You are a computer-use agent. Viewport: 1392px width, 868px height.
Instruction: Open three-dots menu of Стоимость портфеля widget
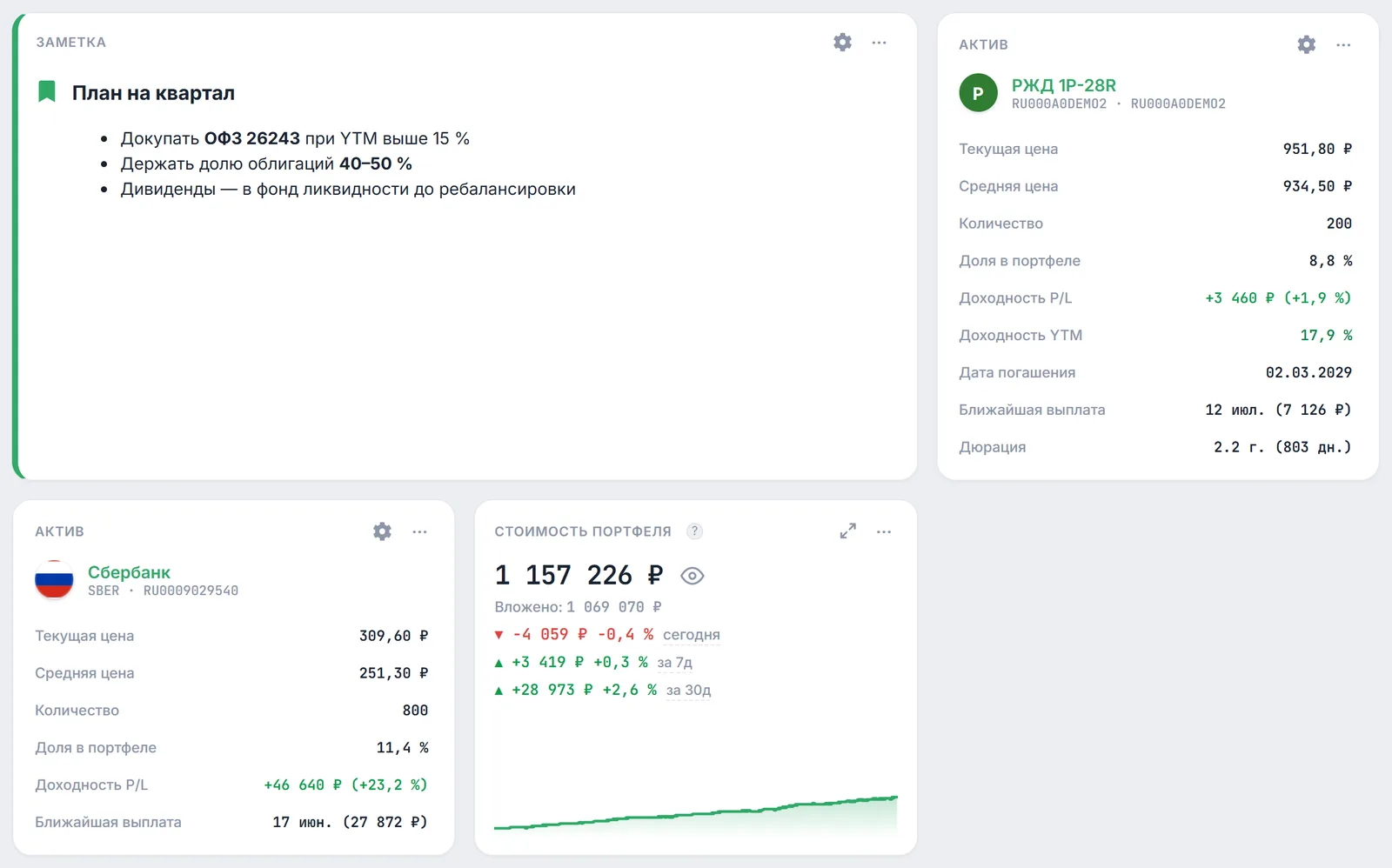(884, 531)
